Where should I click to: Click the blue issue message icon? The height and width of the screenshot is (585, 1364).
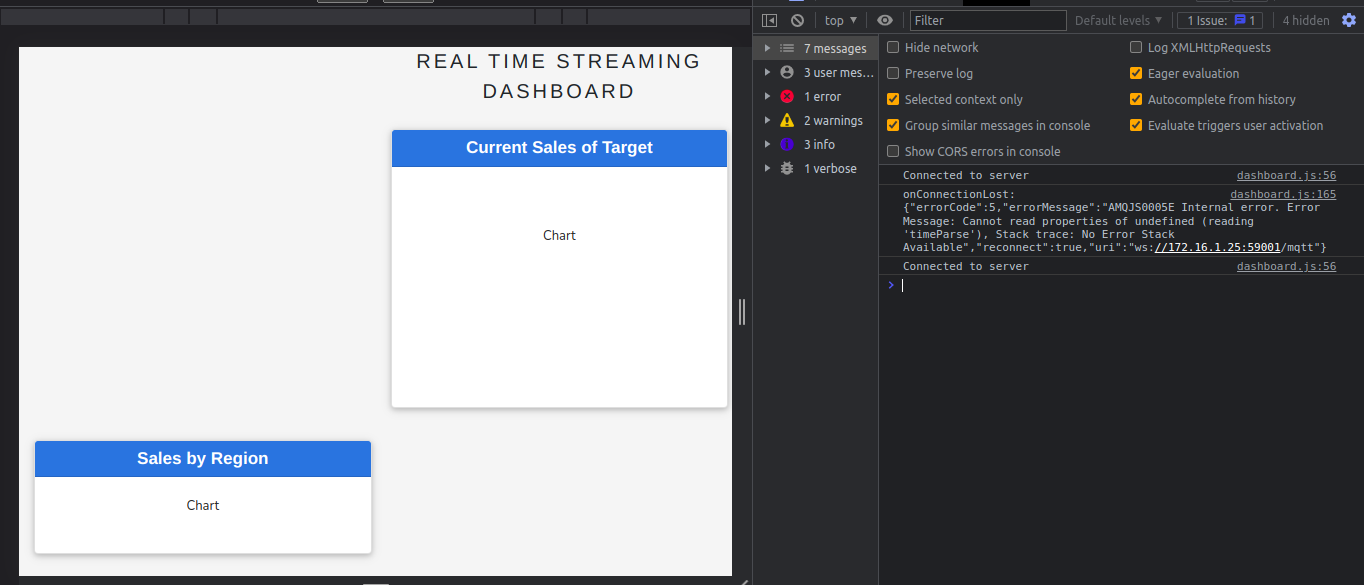pos(1240,20)
